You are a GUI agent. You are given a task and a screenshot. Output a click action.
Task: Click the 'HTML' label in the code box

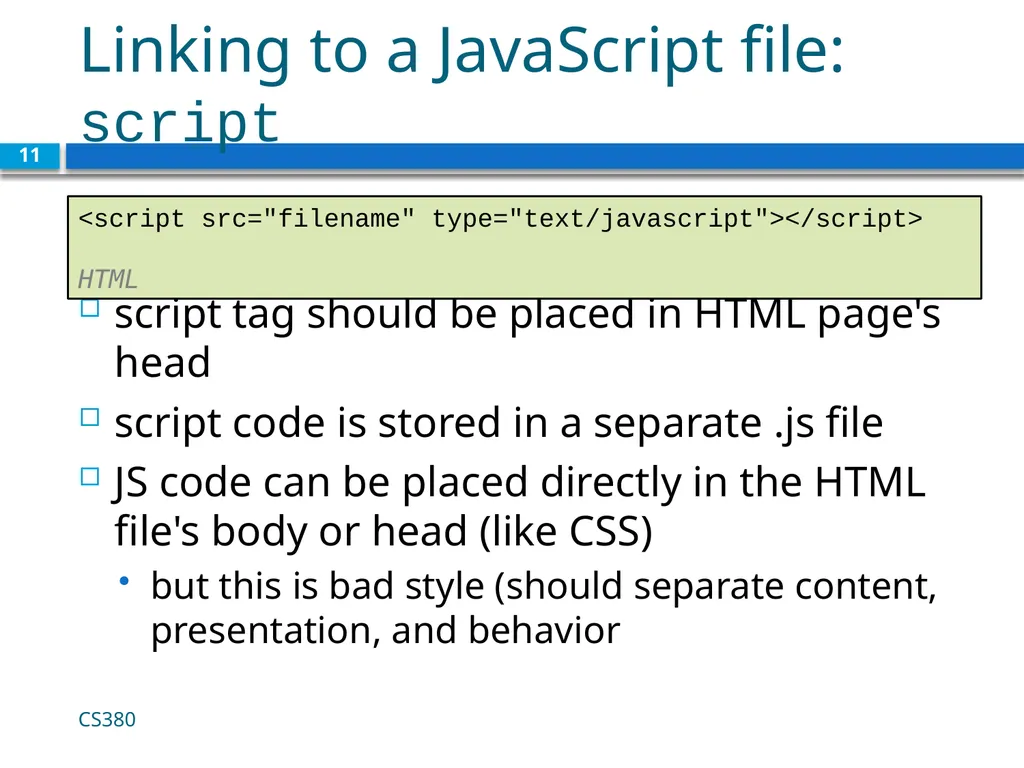tap(107, 279)
